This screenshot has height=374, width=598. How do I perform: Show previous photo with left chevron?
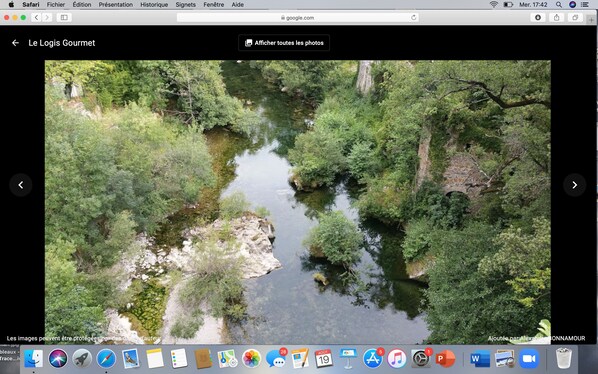coord(21,185)
